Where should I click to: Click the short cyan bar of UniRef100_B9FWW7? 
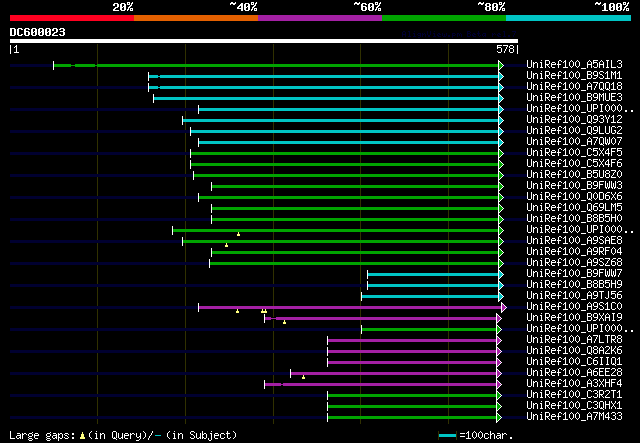(x=433, y=275)
